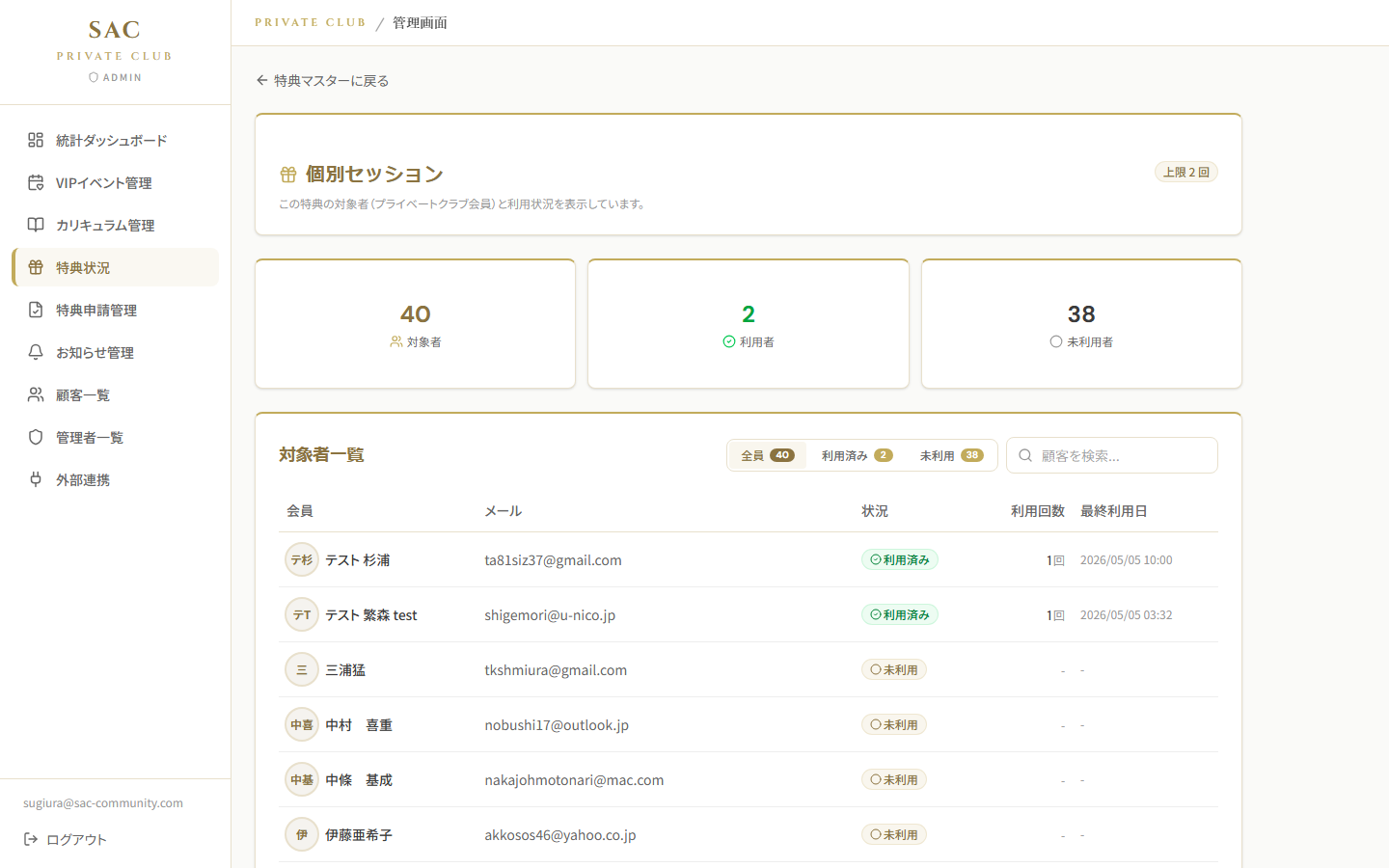Click the gift icon beside 特典状況
This screenshot has width=1389, height=868.
pos(36,267)
